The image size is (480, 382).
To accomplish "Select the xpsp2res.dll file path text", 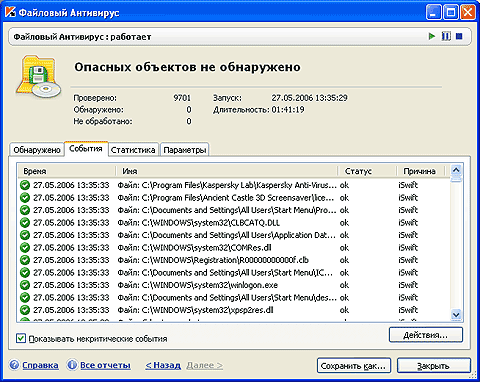I will click(x=195, y=310).
